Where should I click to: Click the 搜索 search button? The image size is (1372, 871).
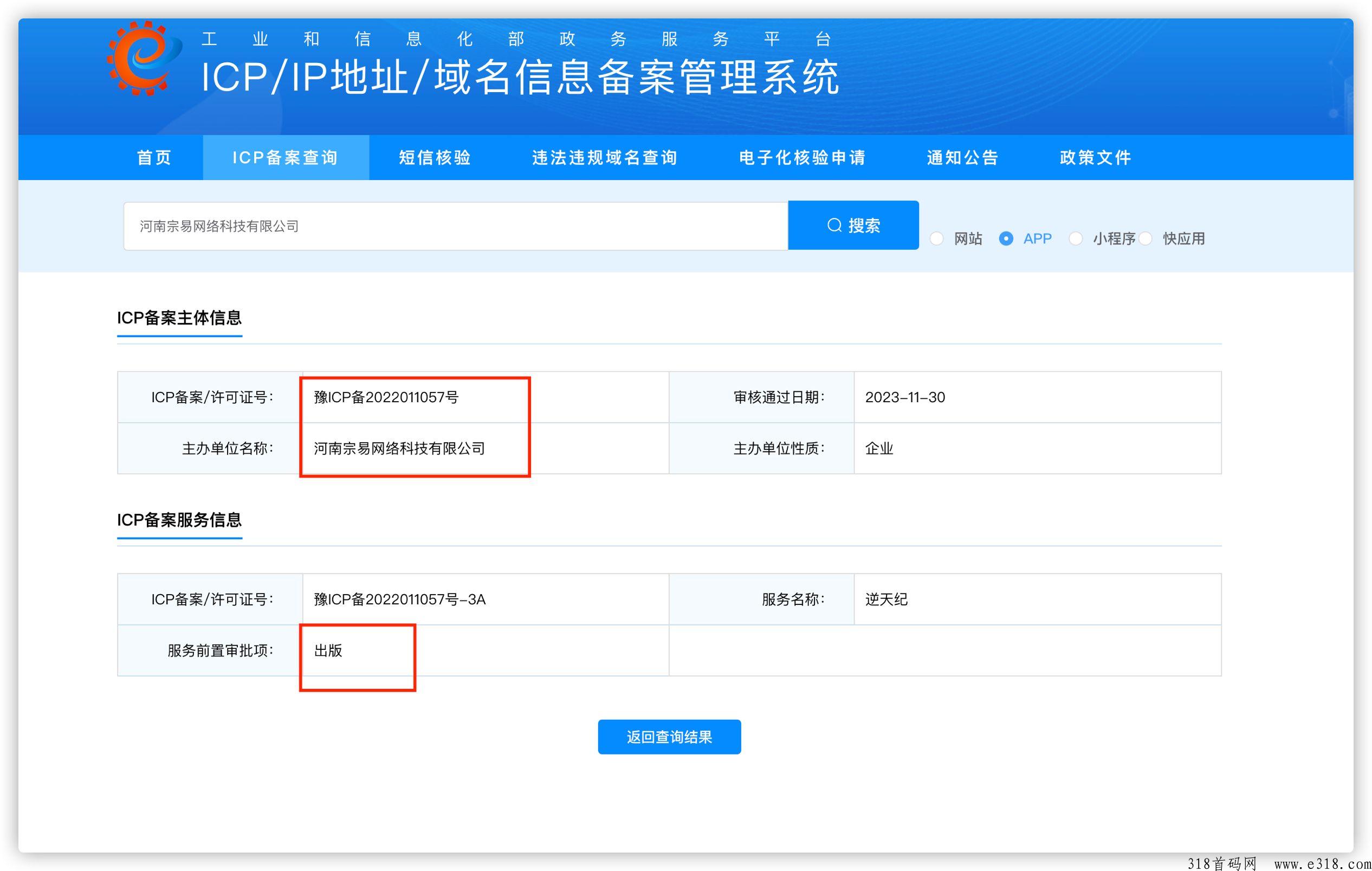(853, 225)
